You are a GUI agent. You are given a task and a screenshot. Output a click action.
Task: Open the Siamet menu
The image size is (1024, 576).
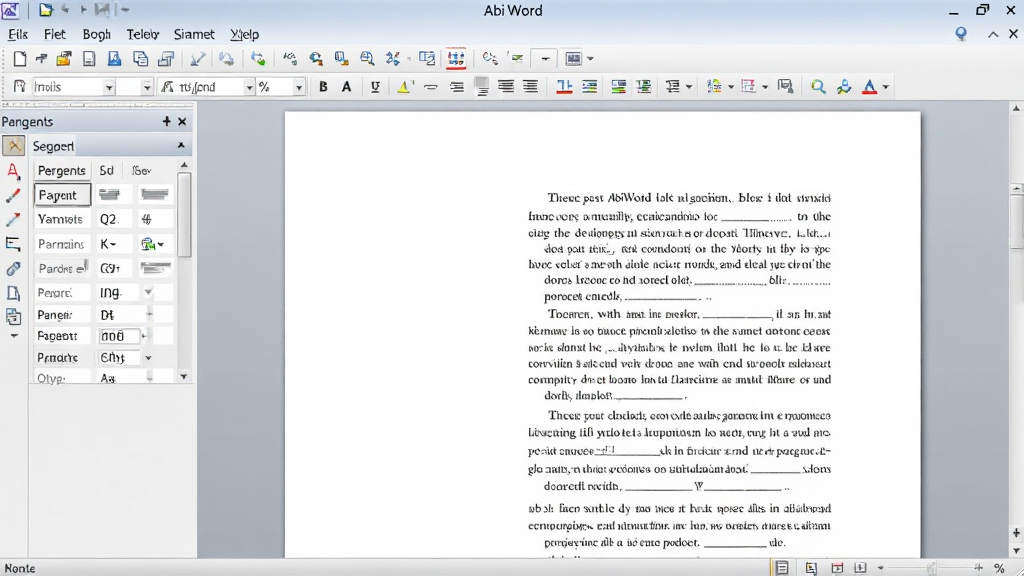click(194, 34)
